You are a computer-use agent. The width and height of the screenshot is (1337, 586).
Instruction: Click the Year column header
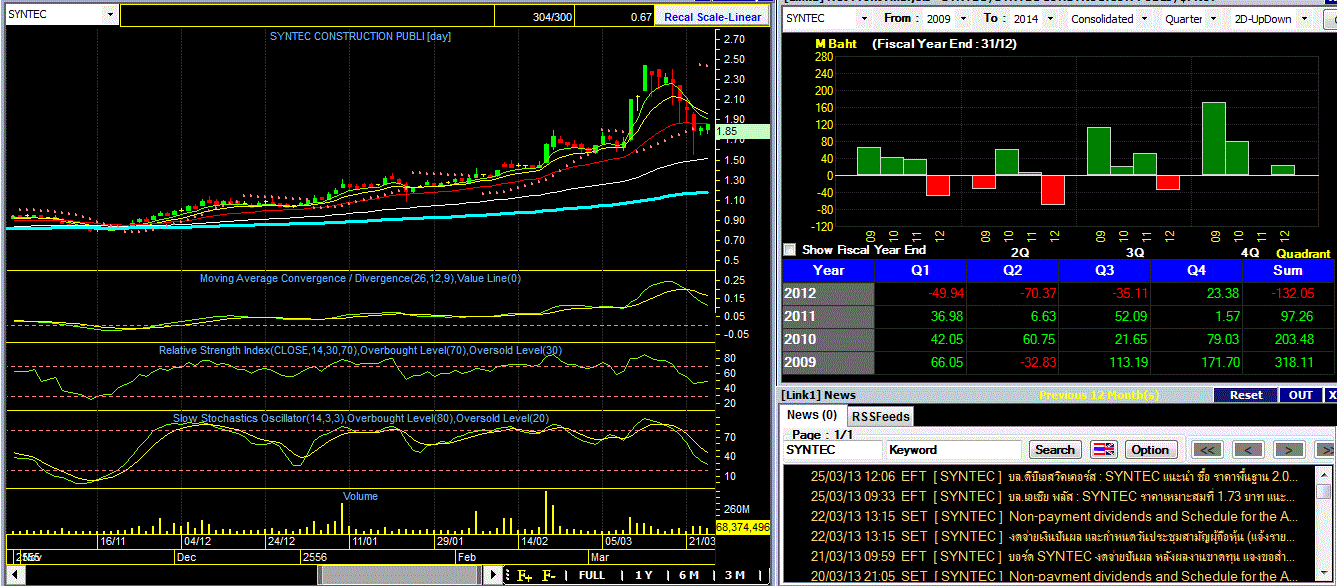(x=829, y=270)
